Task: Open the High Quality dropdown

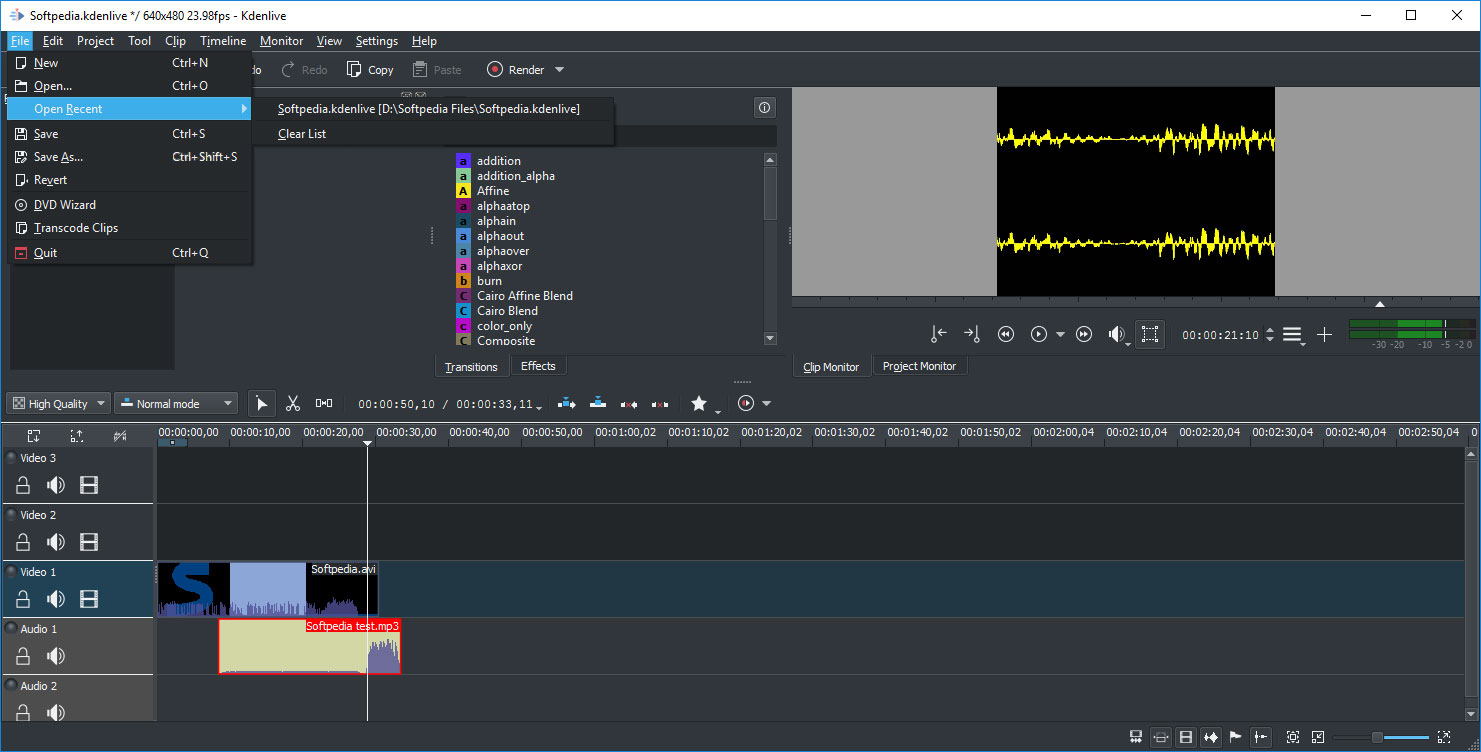Action: click(59, 404)
